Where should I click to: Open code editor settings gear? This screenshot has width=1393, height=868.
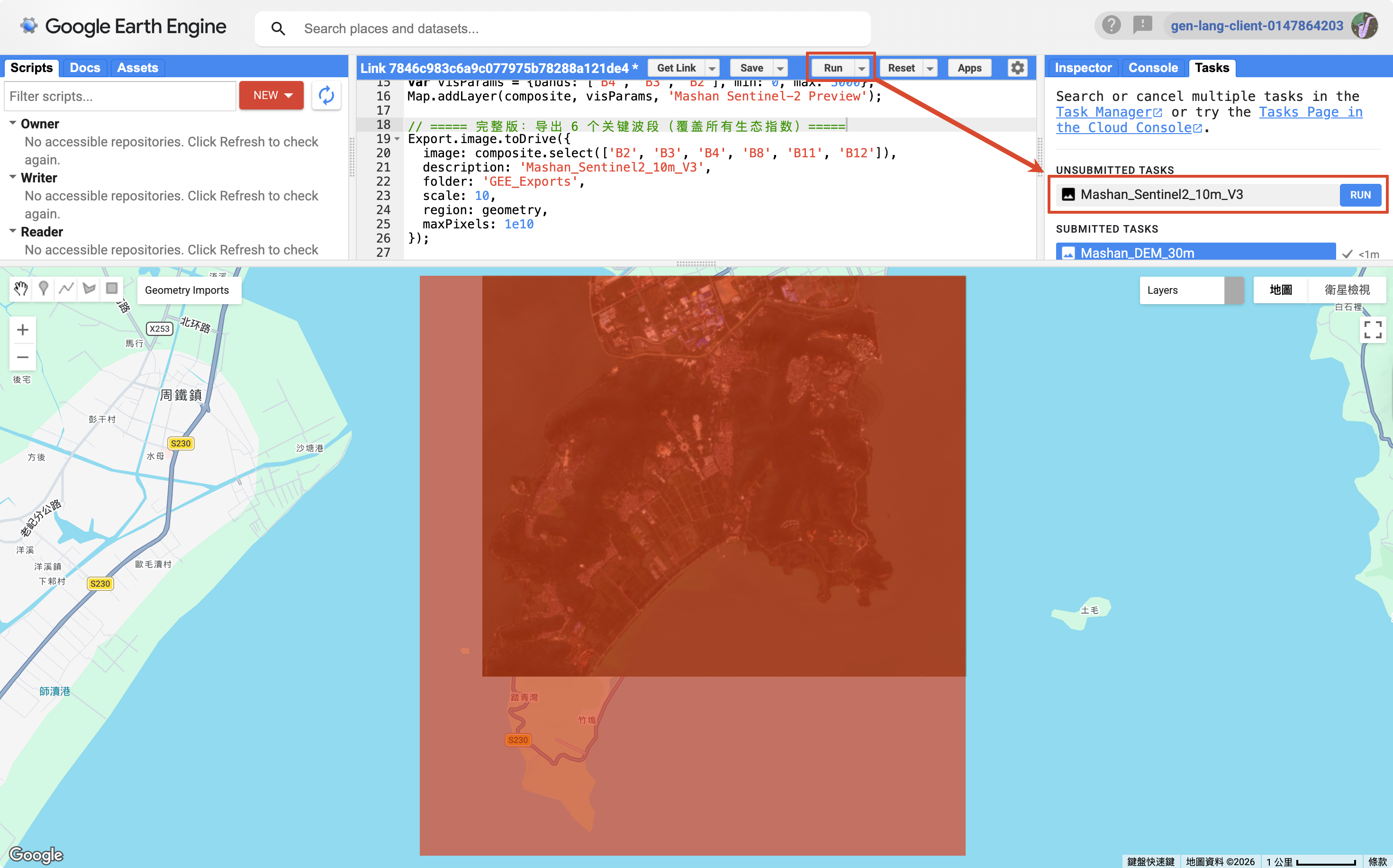(x=1017, y=68)
